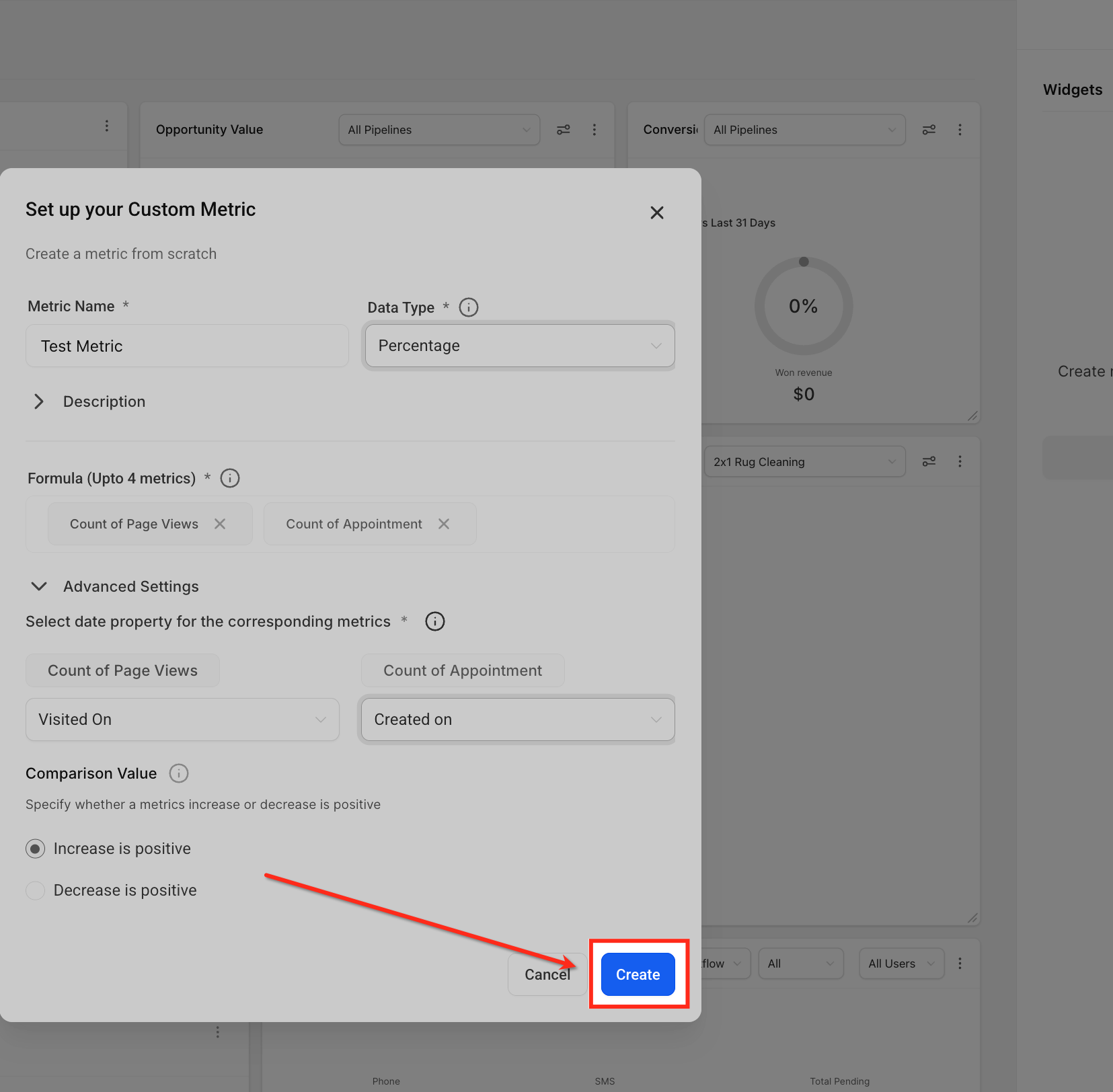Open filter settings icon beside 2x1 Rug Cleaning
Screen dimensions: 1113x1092
click(929, 461)
